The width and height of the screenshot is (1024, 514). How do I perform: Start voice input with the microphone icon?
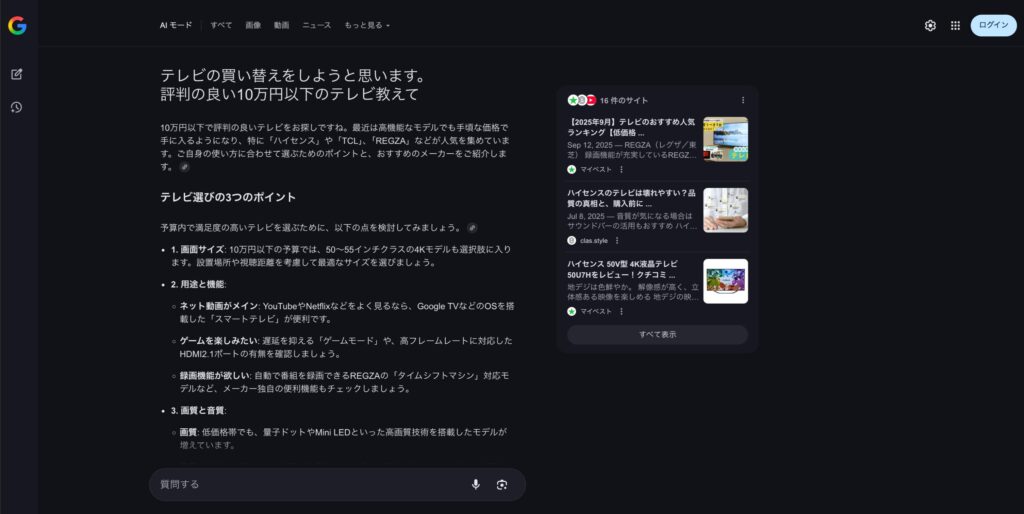(x=476, y=484)
